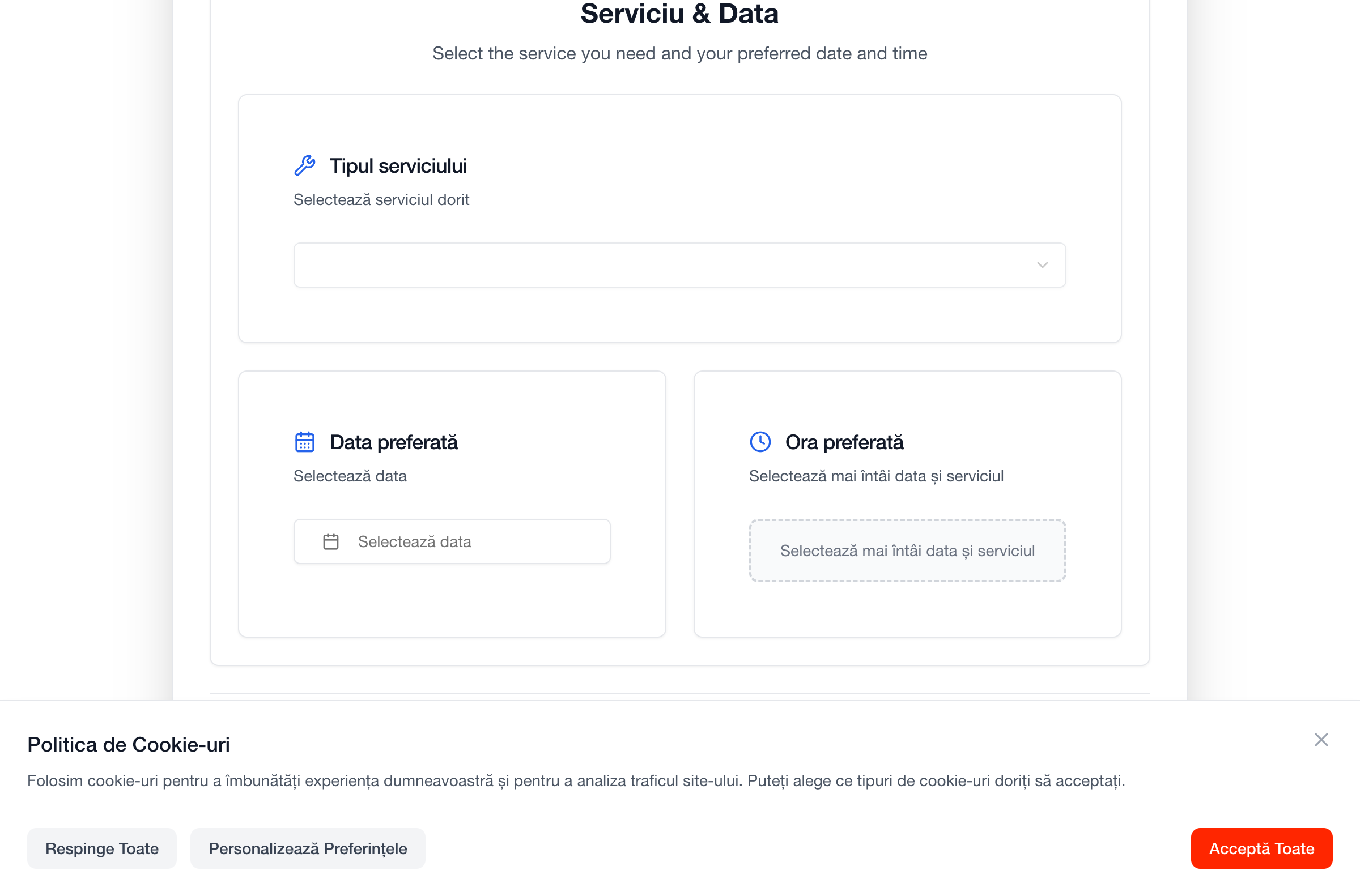
Task: Click the "Data preferată" section title
Action: pyautogui.click(x=393, y=442)
